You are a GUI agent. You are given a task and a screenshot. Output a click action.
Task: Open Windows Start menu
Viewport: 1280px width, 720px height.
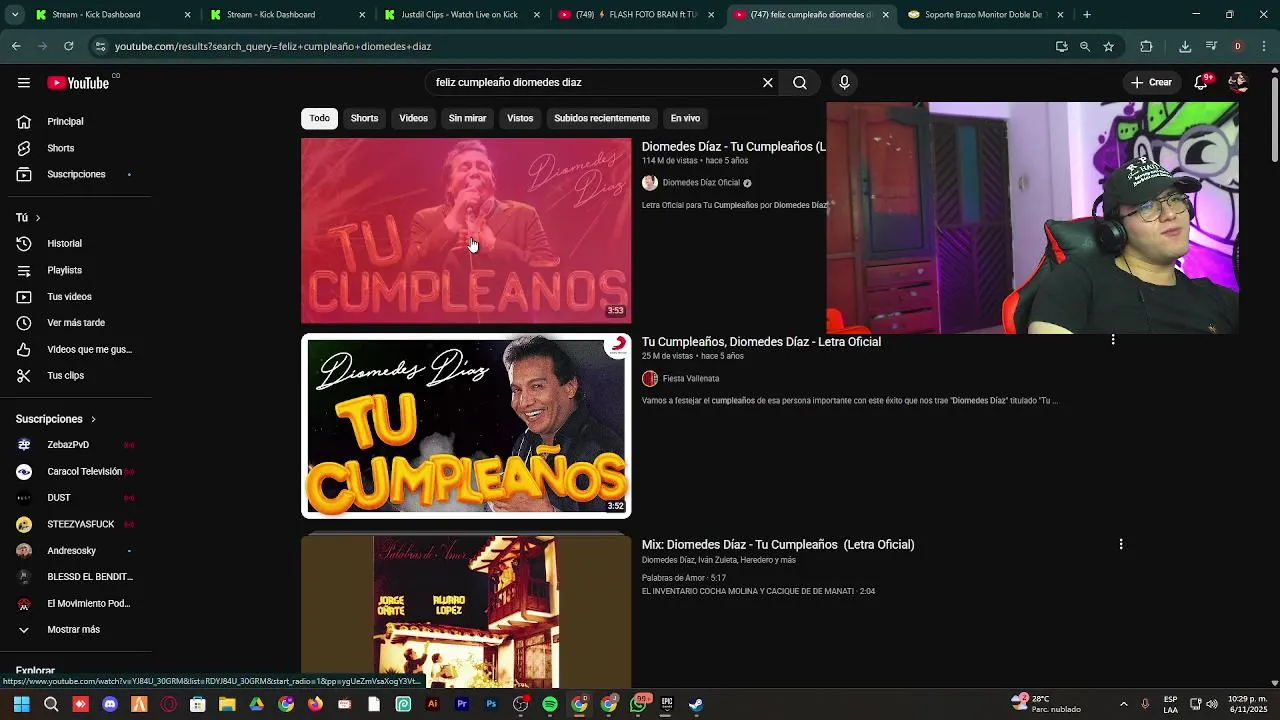[22, 704]
